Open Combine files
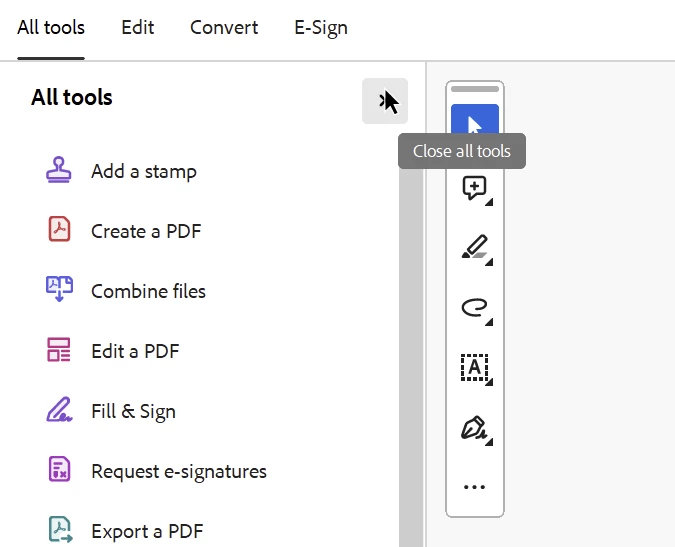Screen dimensions: 675x547 pyautogui.click(x=148, y=291)
